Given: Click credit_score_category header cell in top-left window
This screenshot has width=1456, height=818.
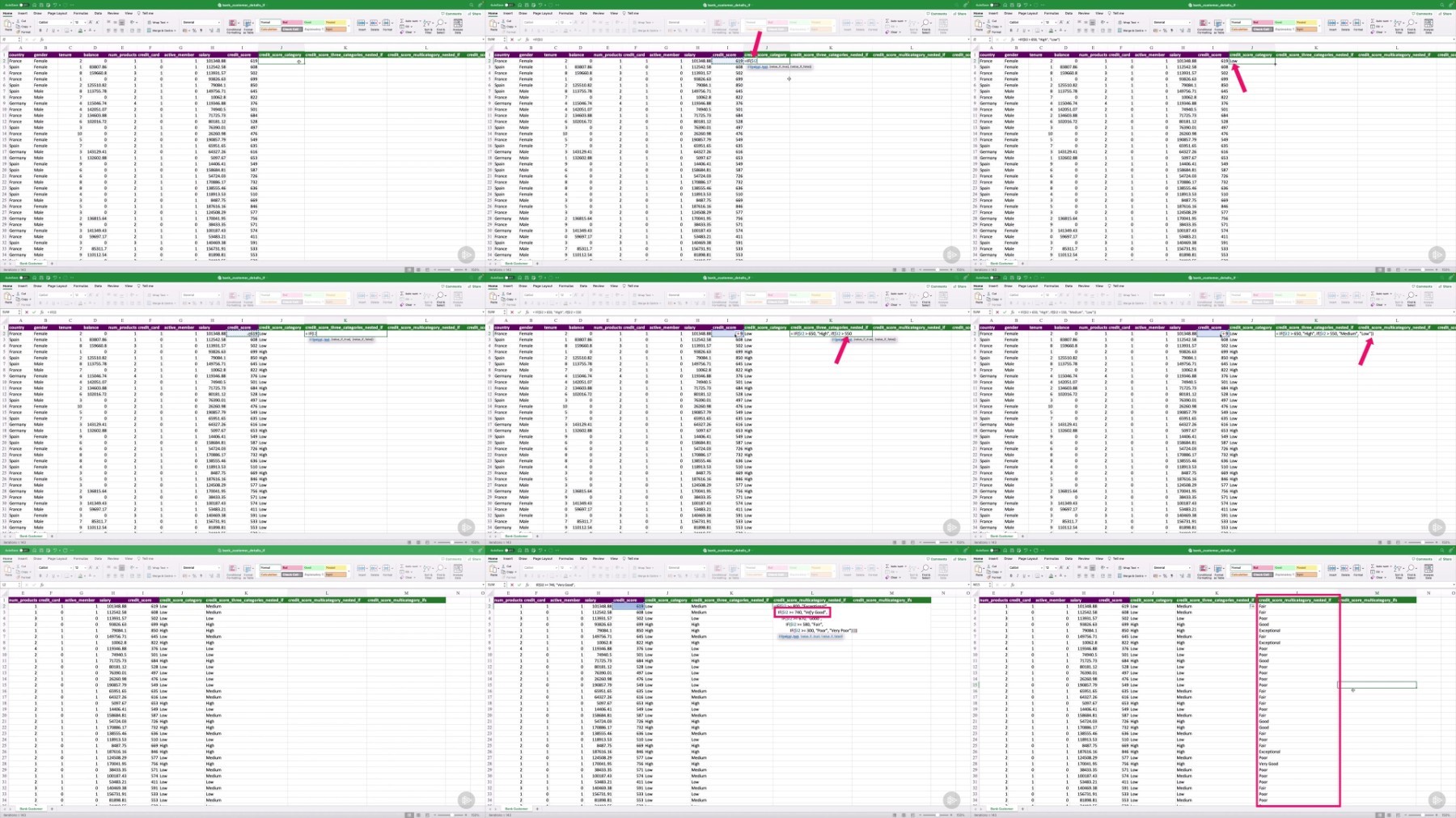Looking at the screenshot, I should point(281,55).
